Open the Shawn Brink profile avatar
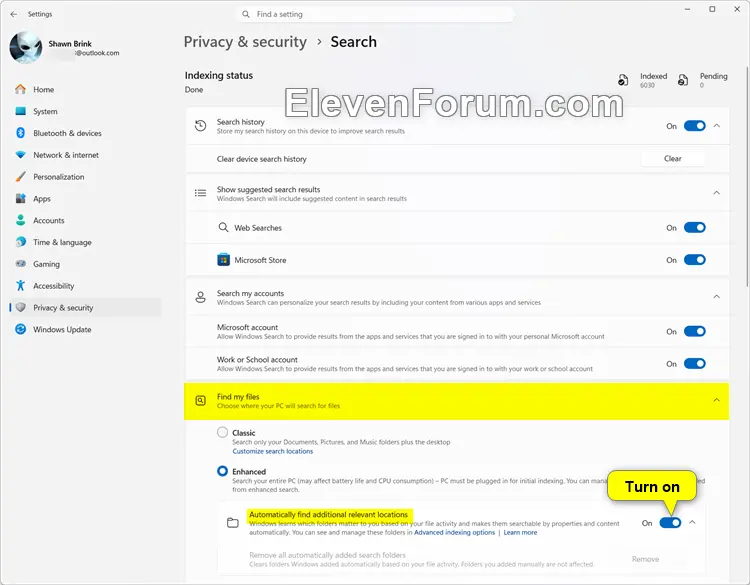The image size is (750, 585). pos(26,47)
